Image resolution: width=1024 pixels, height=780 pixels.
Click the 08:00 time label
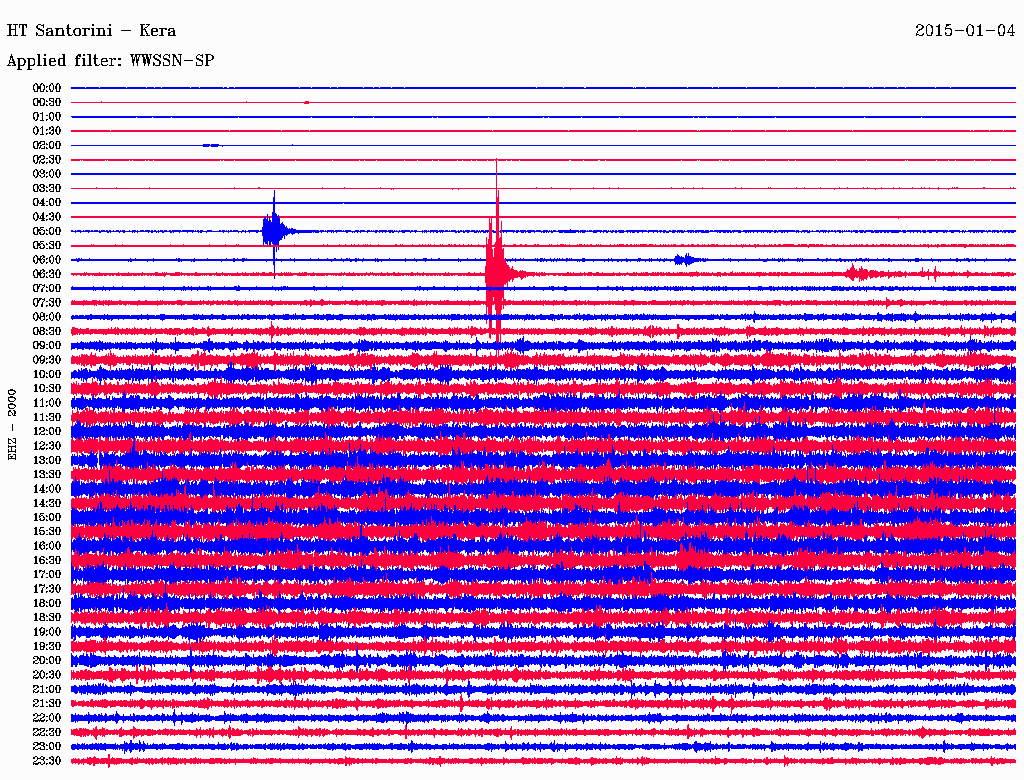click(47, 317)
